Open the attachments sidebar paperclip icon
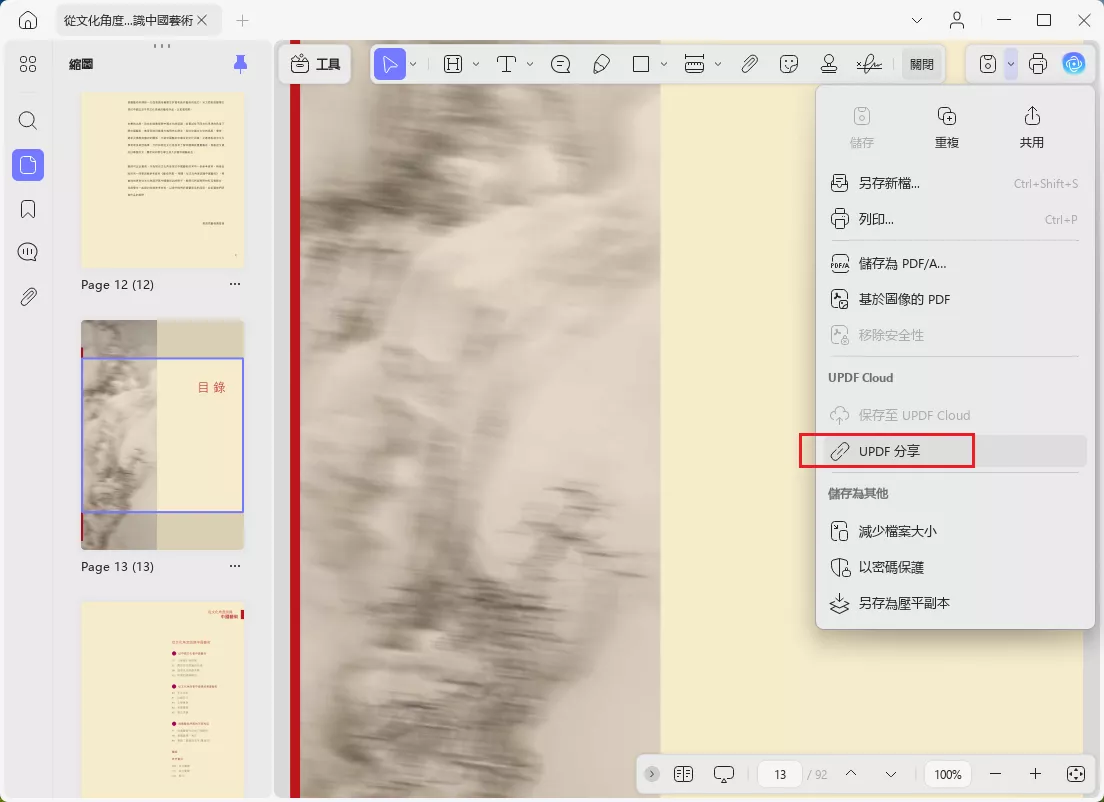The height and width of the screenshot is (802, 1104). 28,296
